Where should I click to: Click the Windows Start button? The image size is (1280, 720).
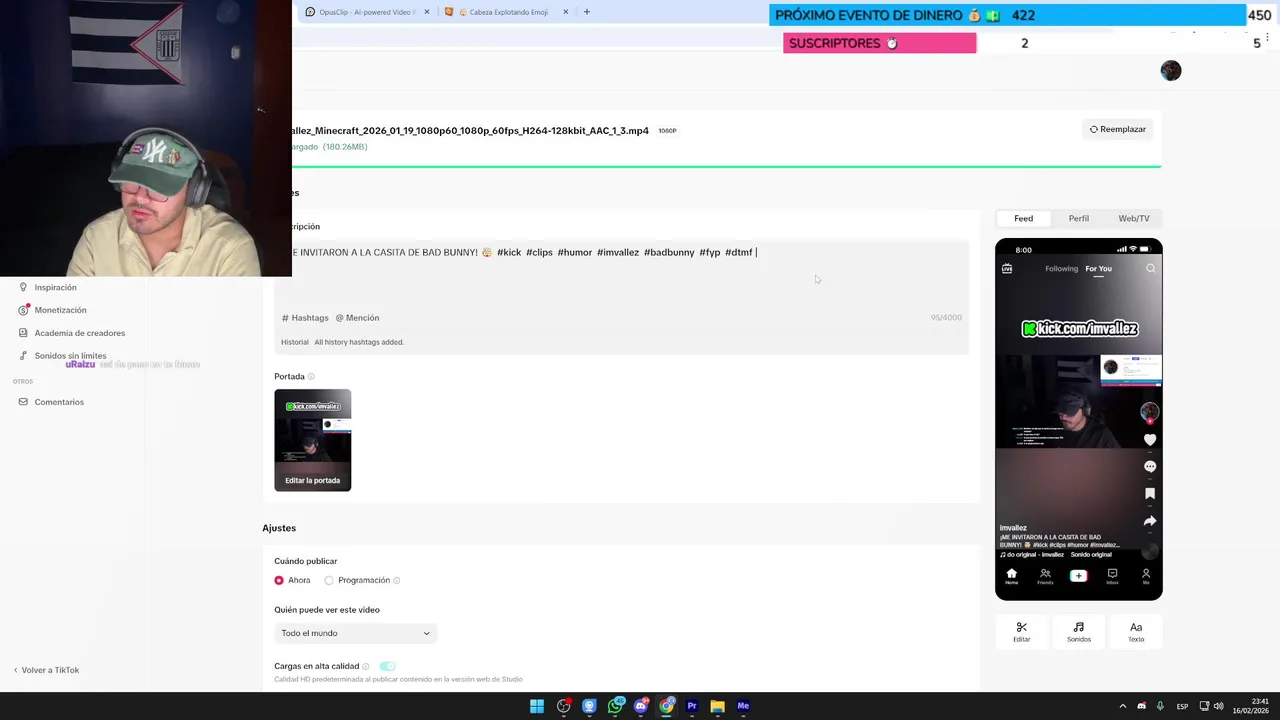point(537,706)
